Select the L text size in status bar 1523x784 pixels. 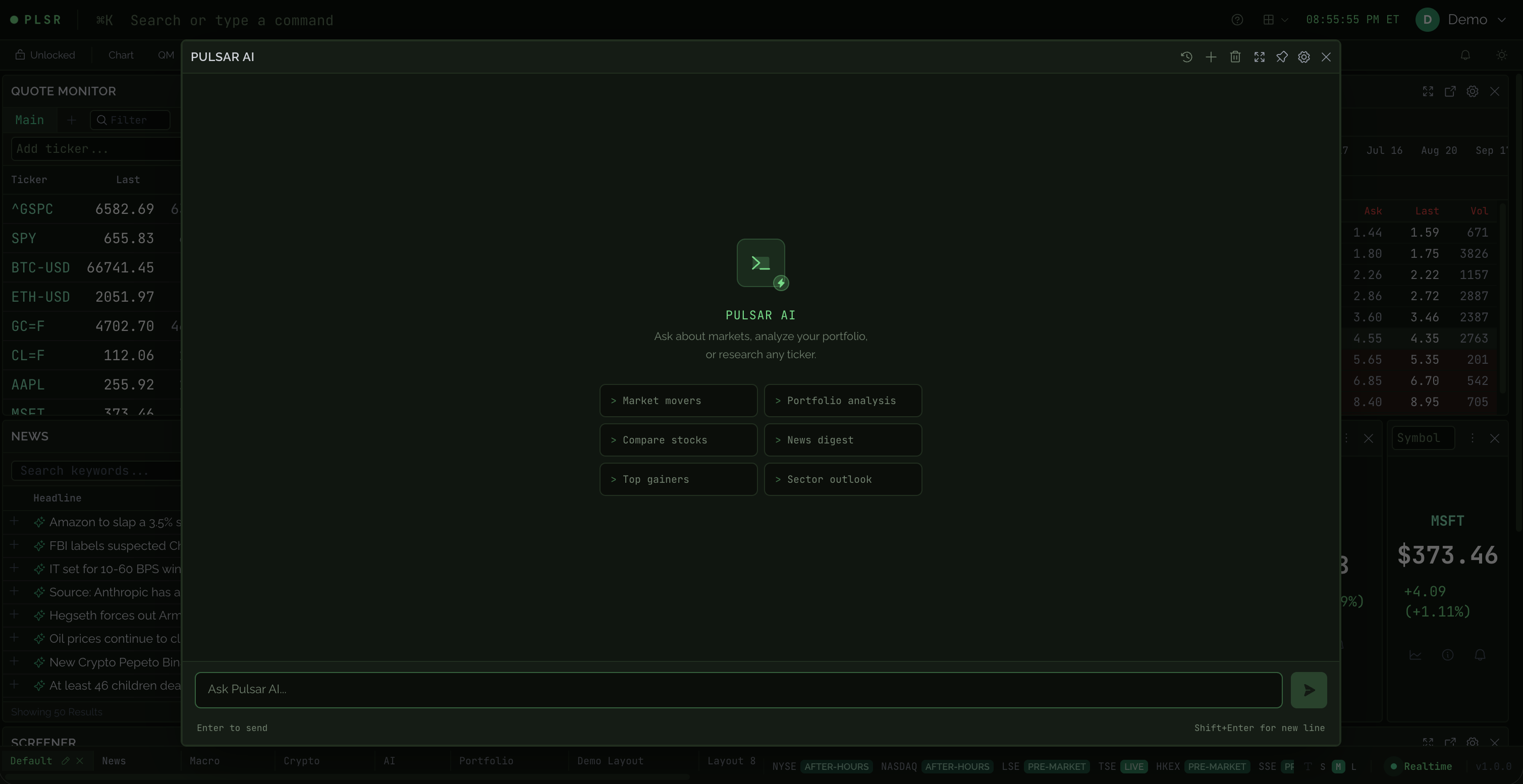(x=1354, y=766)
